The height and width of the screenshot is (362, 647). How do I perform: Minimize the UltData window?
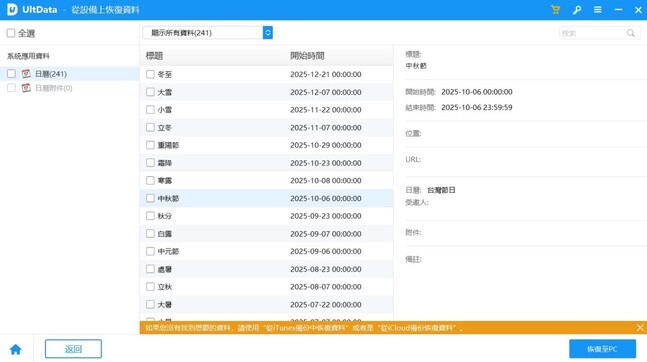click(618, 9)
